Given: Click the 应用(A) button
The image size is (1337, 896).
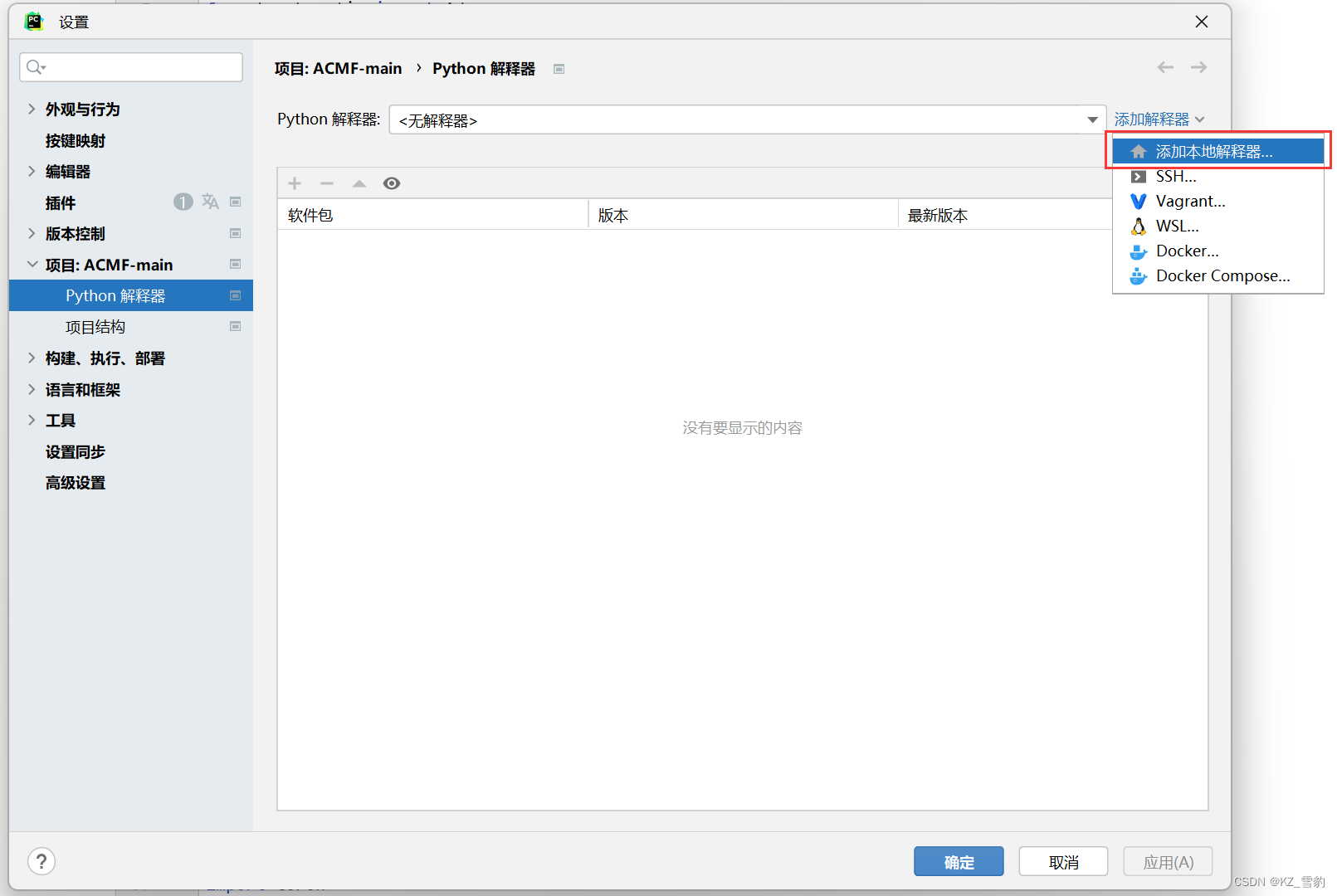Looking at the screenshot, I should click(x=1168, y=861).
